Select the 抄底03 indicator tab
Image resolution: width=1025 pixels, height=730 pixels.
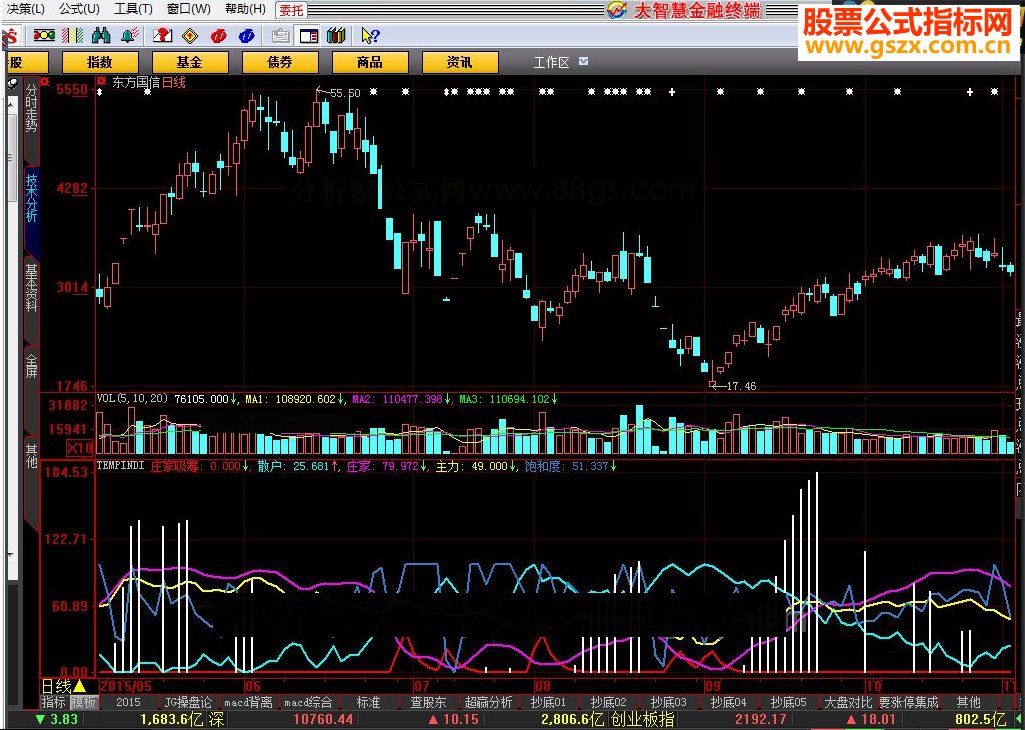point(667,702)
